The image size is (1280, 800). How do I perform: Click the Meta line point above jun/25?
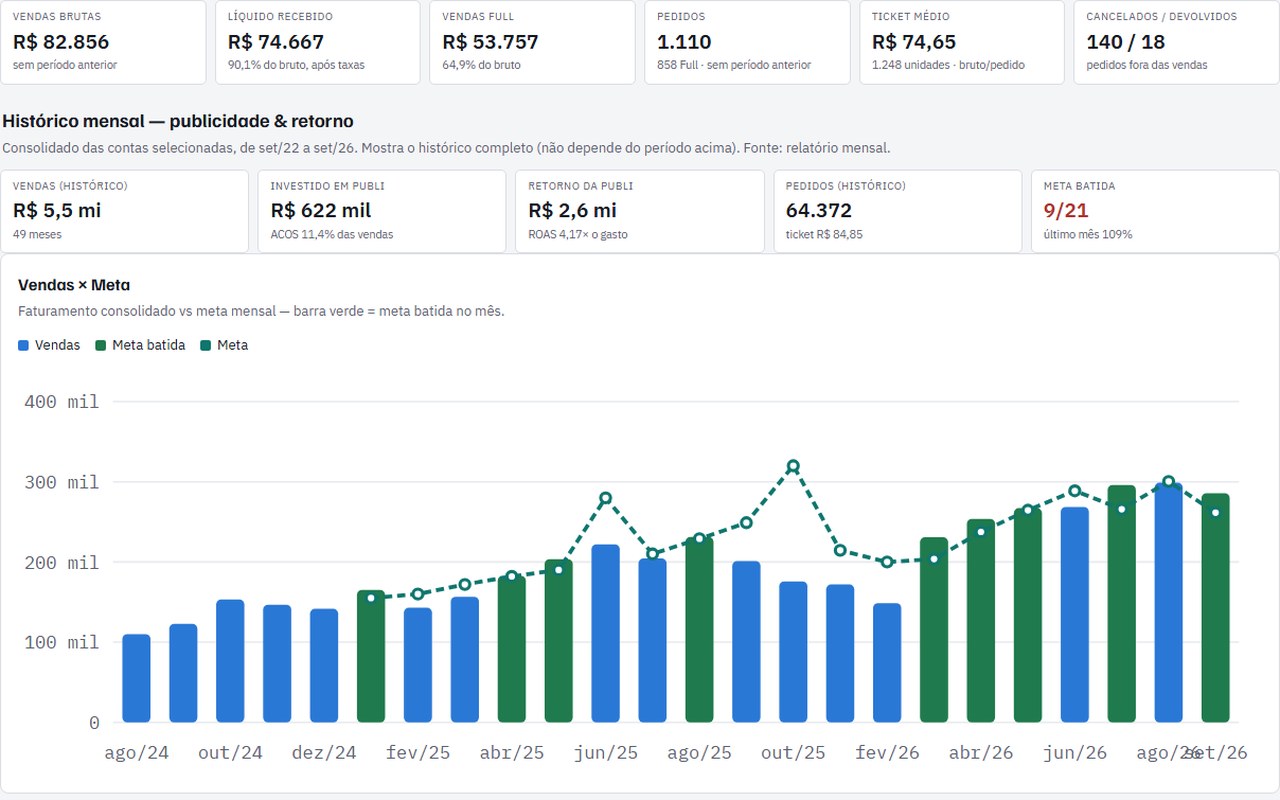tap(605, 498)
